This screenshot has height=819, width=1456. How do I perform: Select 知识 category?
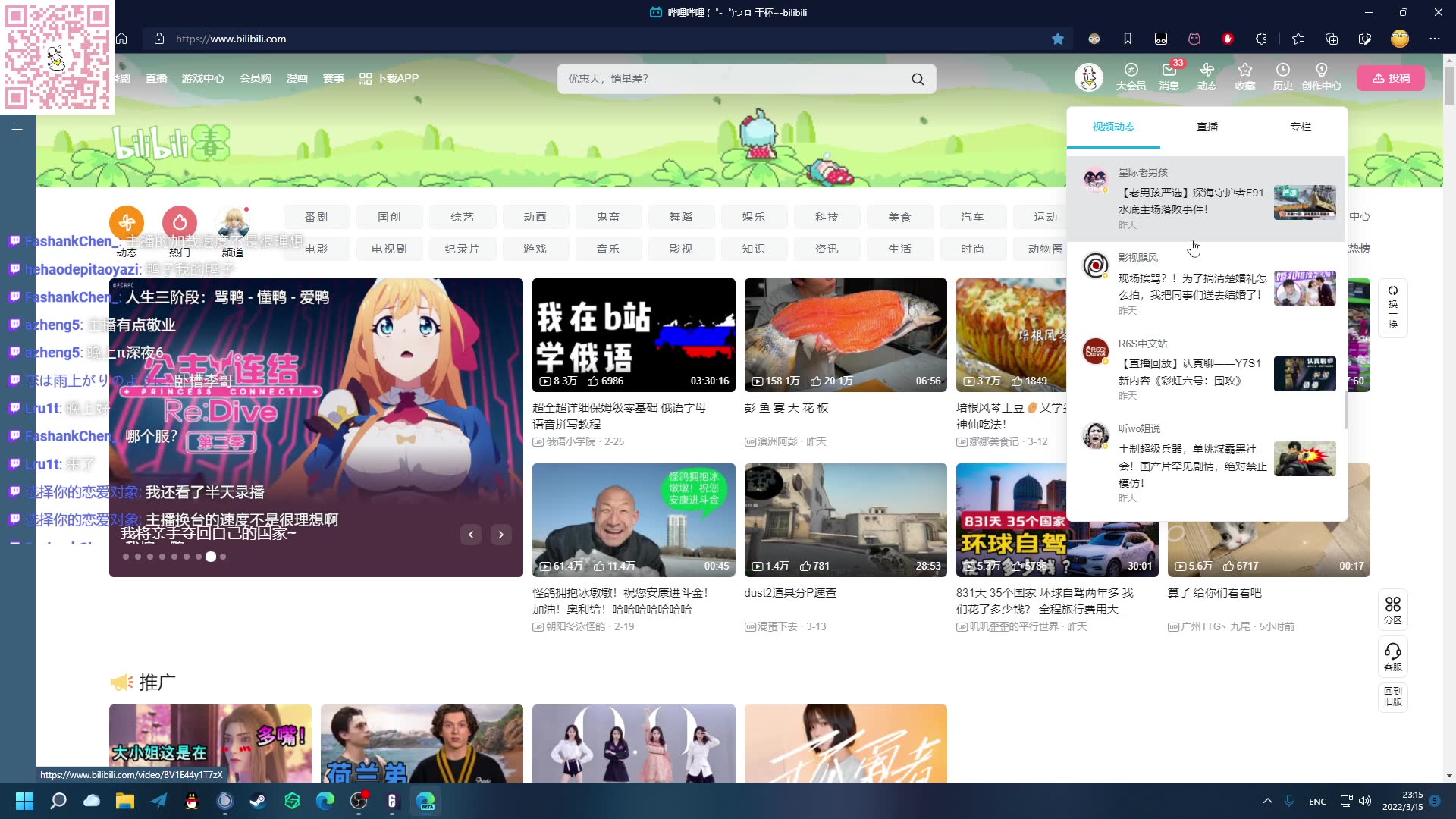pyautogui.click(x=754, y=249)
